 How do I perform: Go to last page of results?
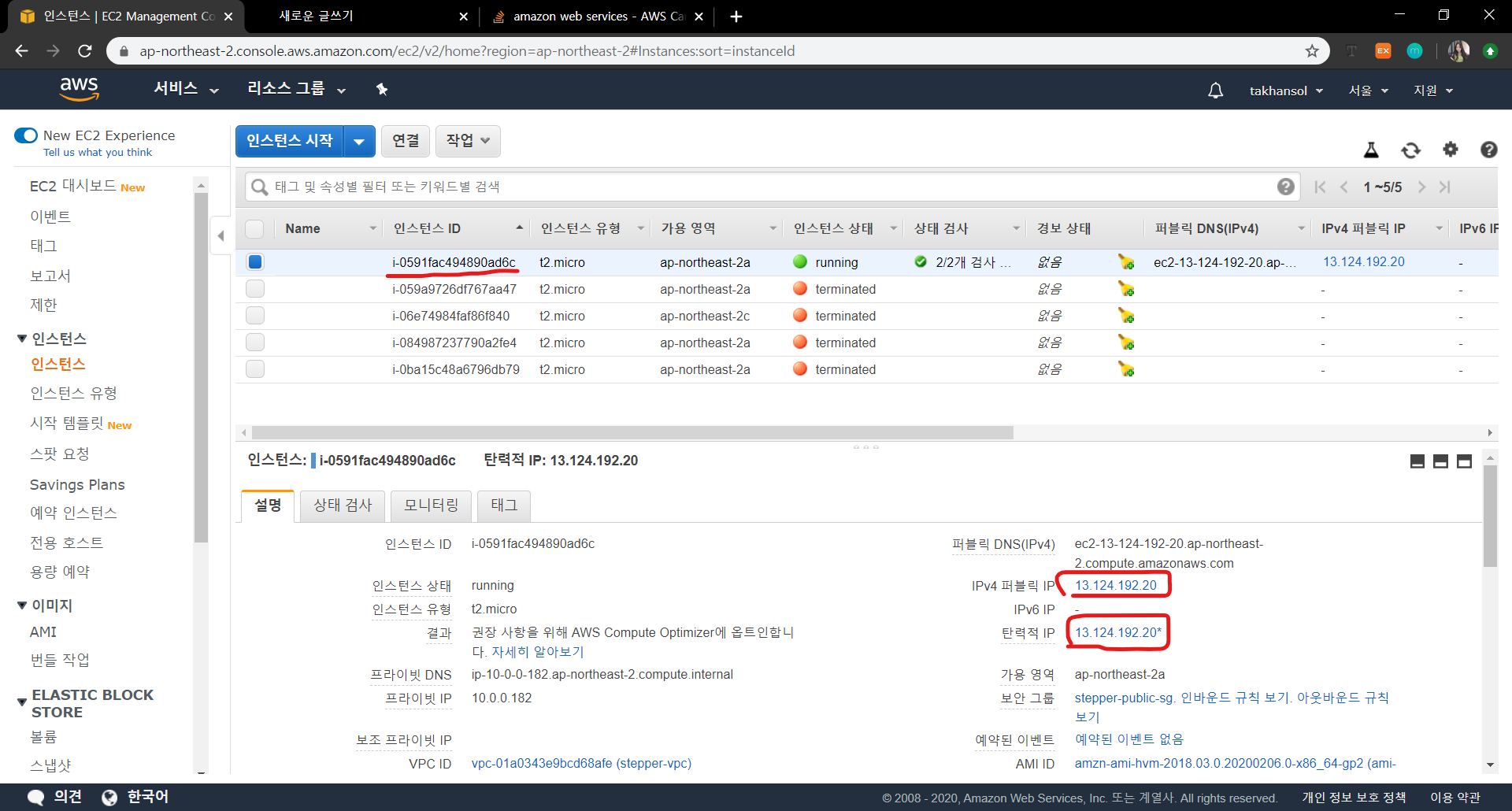(1445, 187)
